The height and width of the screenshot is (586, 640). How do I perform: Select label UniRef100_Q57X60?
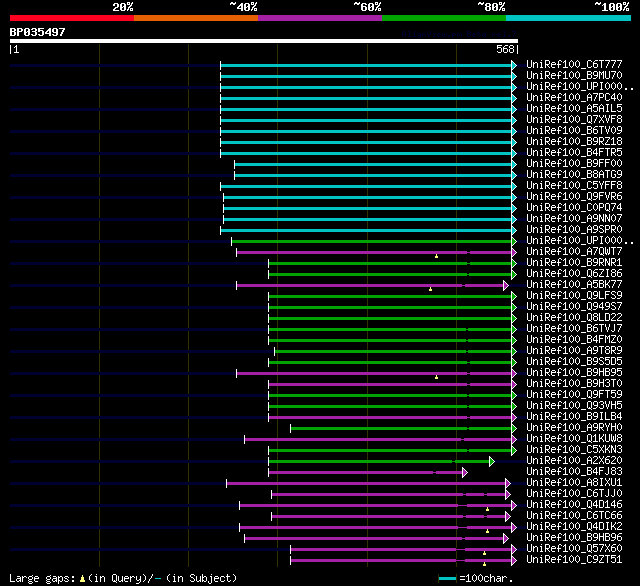574,549
